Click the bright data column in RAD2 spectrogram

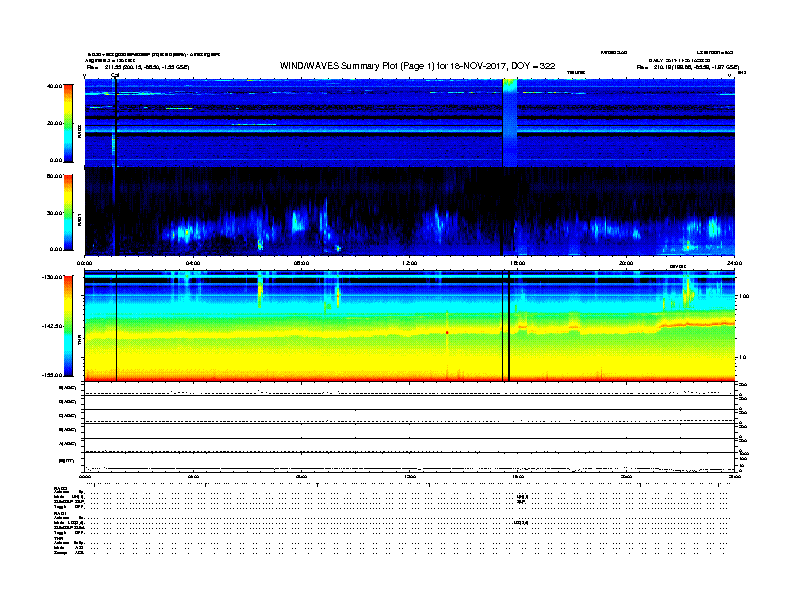pyautogui.click(x=510, y=123)
